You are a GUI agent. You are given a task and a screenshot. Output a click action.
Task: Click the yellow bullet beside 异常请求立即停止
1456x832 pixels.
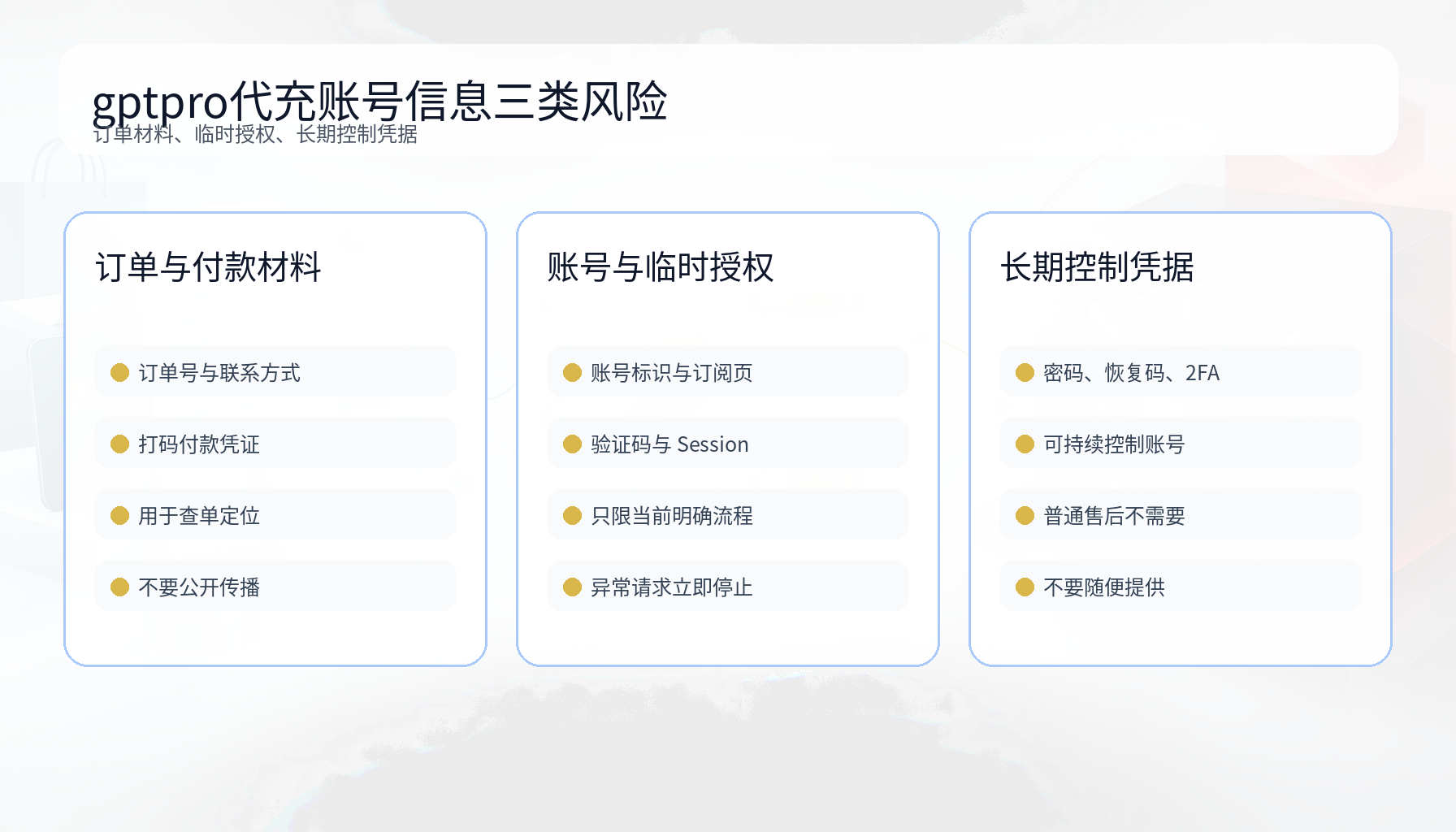coord(573,587)
